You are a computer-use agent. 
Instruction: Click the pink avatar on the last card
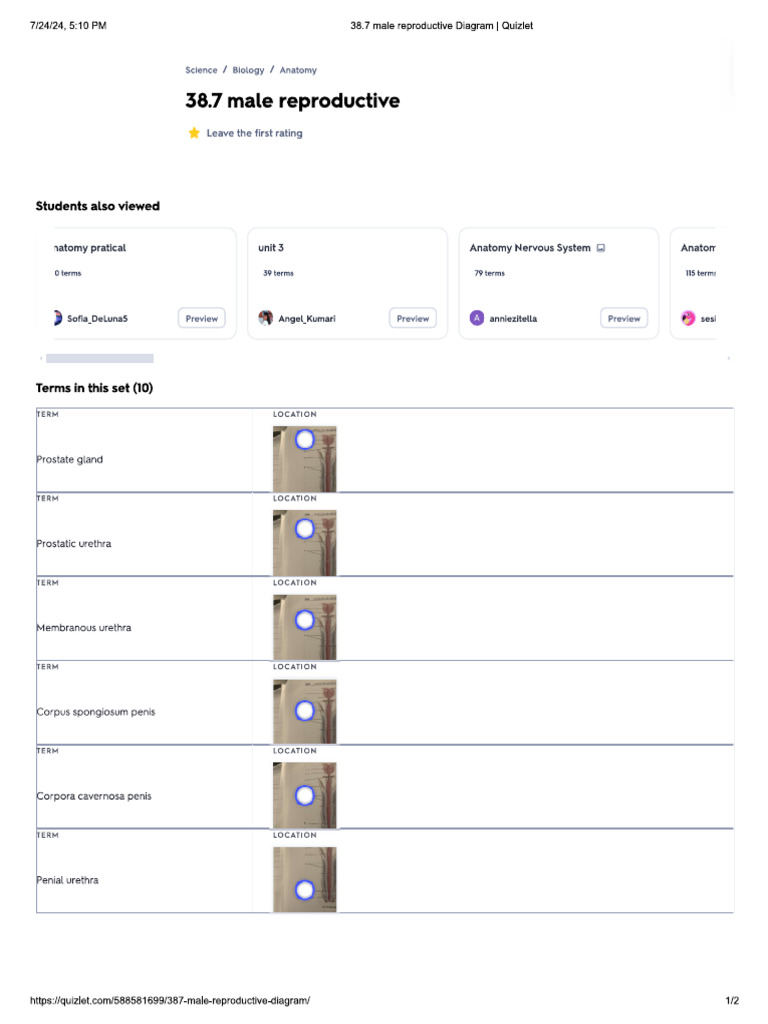coord(688,318)
